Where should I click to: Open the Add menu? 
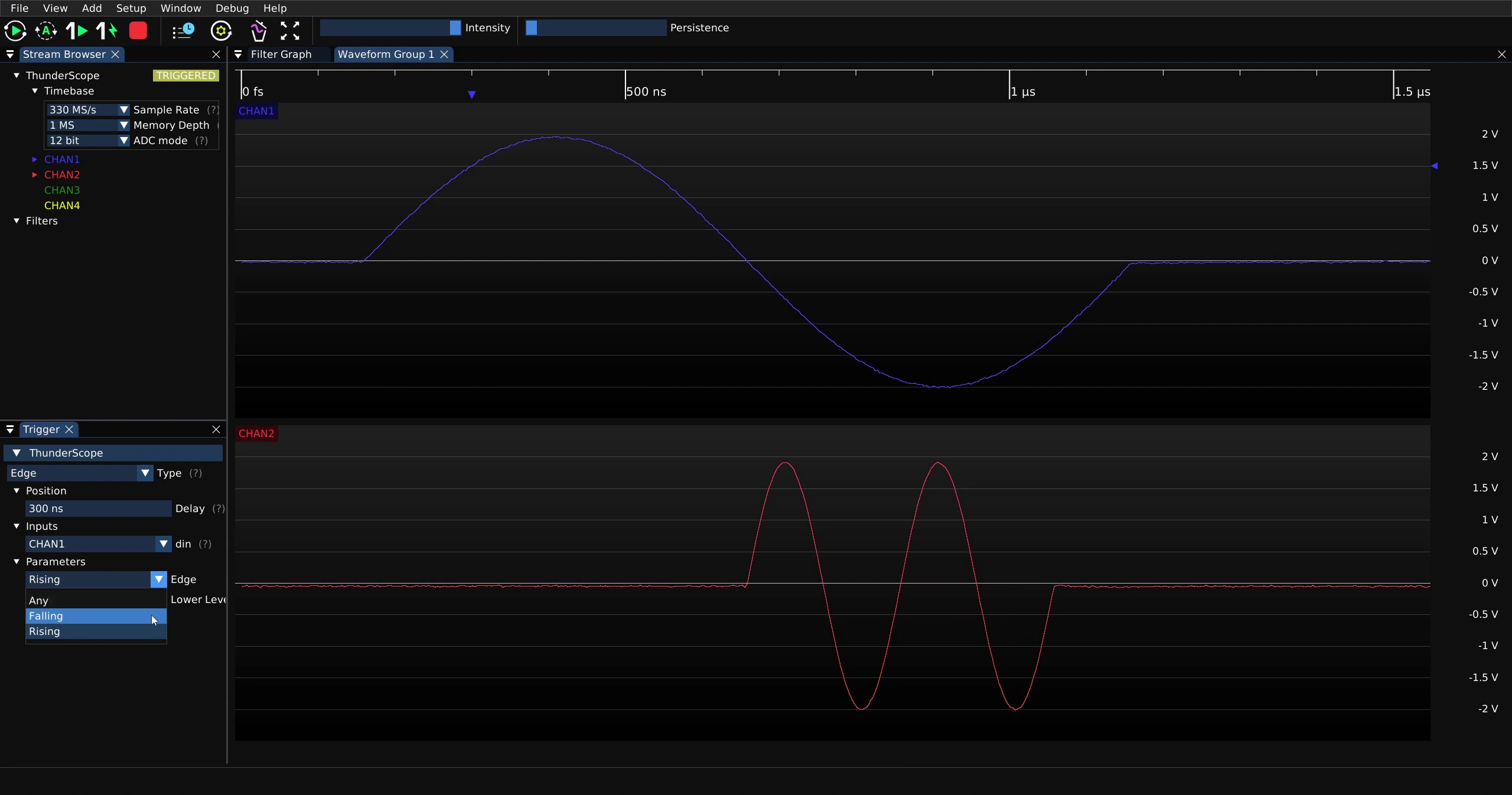[x=92, y=8]
